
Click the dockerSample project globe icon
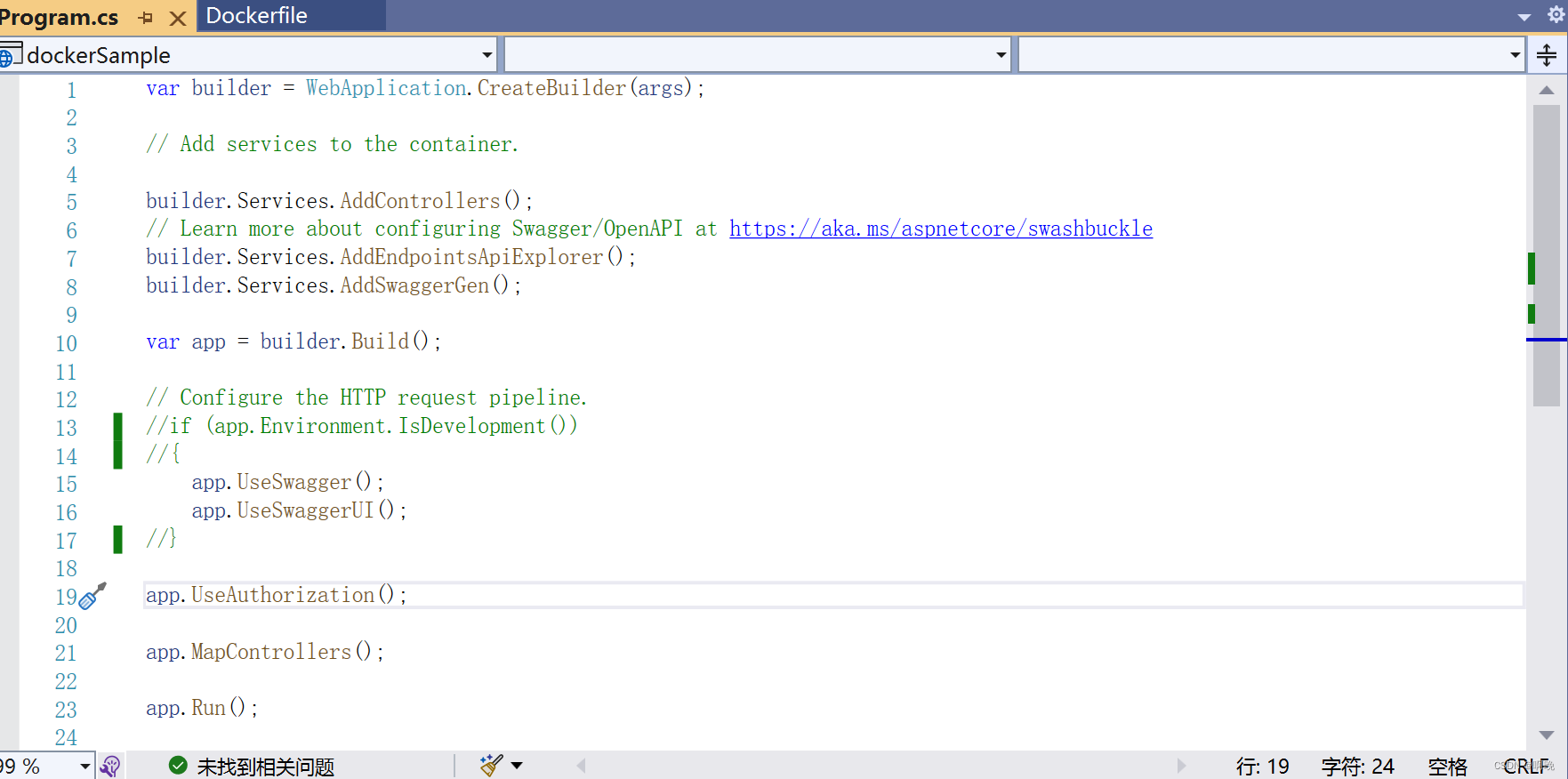click(9, 55)
